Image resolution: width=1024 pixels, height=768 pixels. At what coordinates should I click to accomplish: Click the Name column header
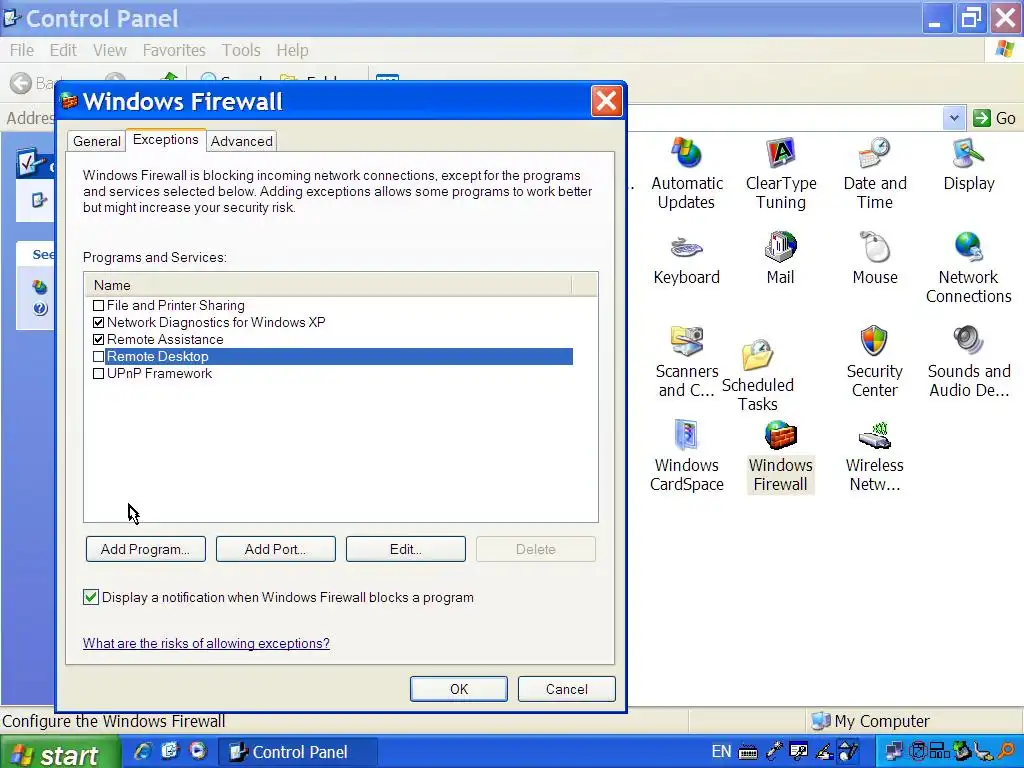tap(328, 285)
